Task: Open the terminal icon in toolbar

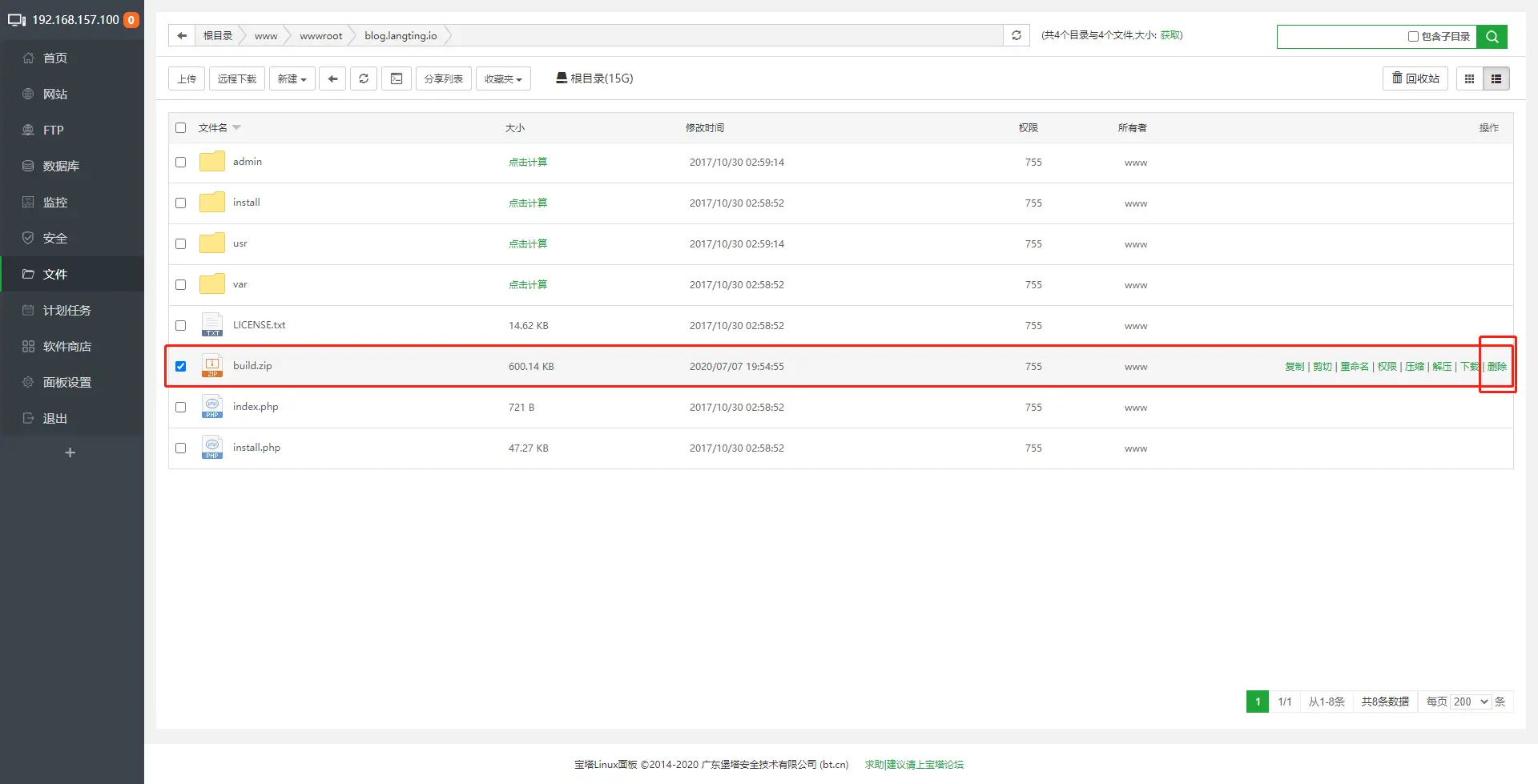Action: (397, 78)
